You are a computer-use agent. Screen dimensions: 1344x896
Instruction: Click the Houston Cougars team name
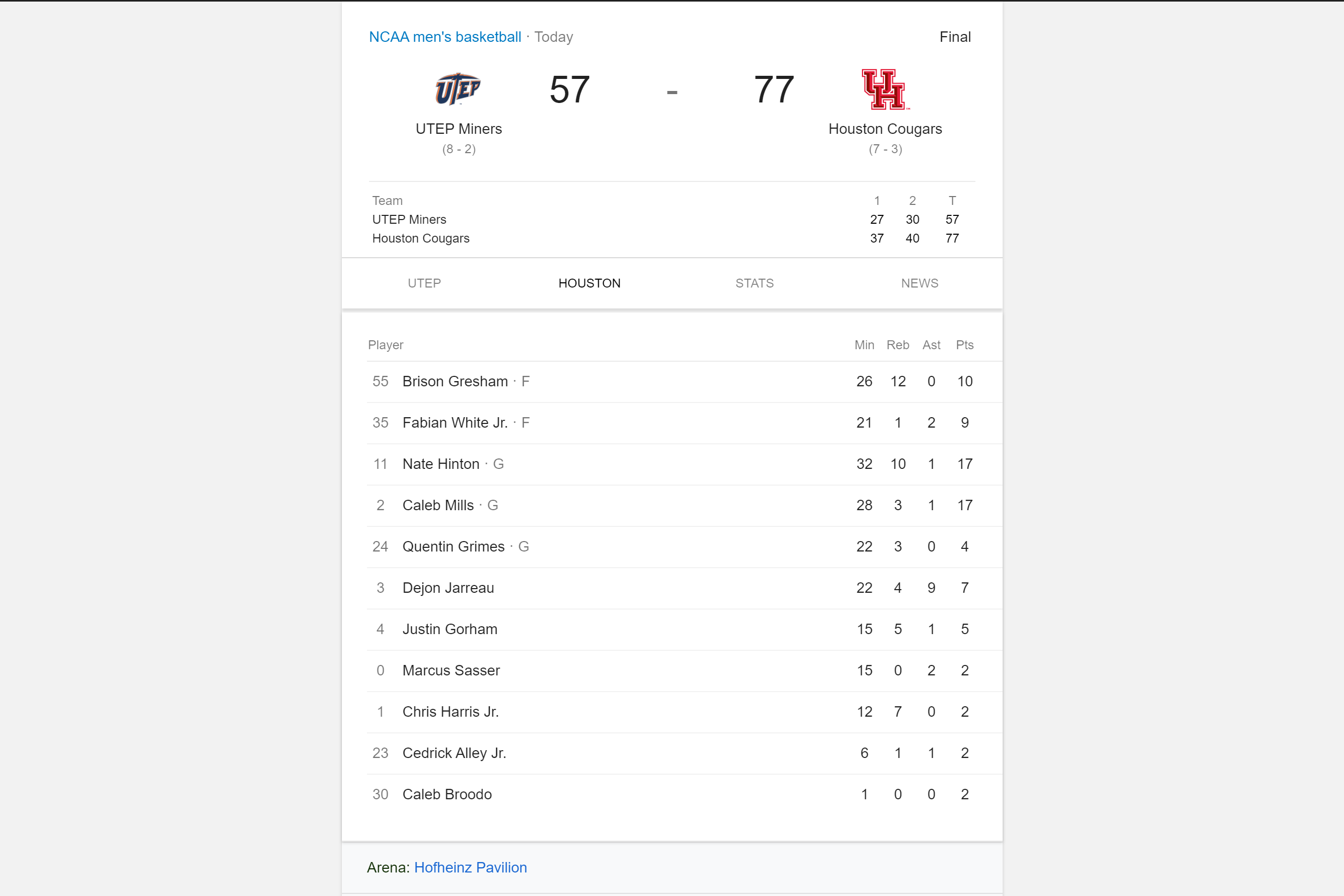click(x=885, y=129)
